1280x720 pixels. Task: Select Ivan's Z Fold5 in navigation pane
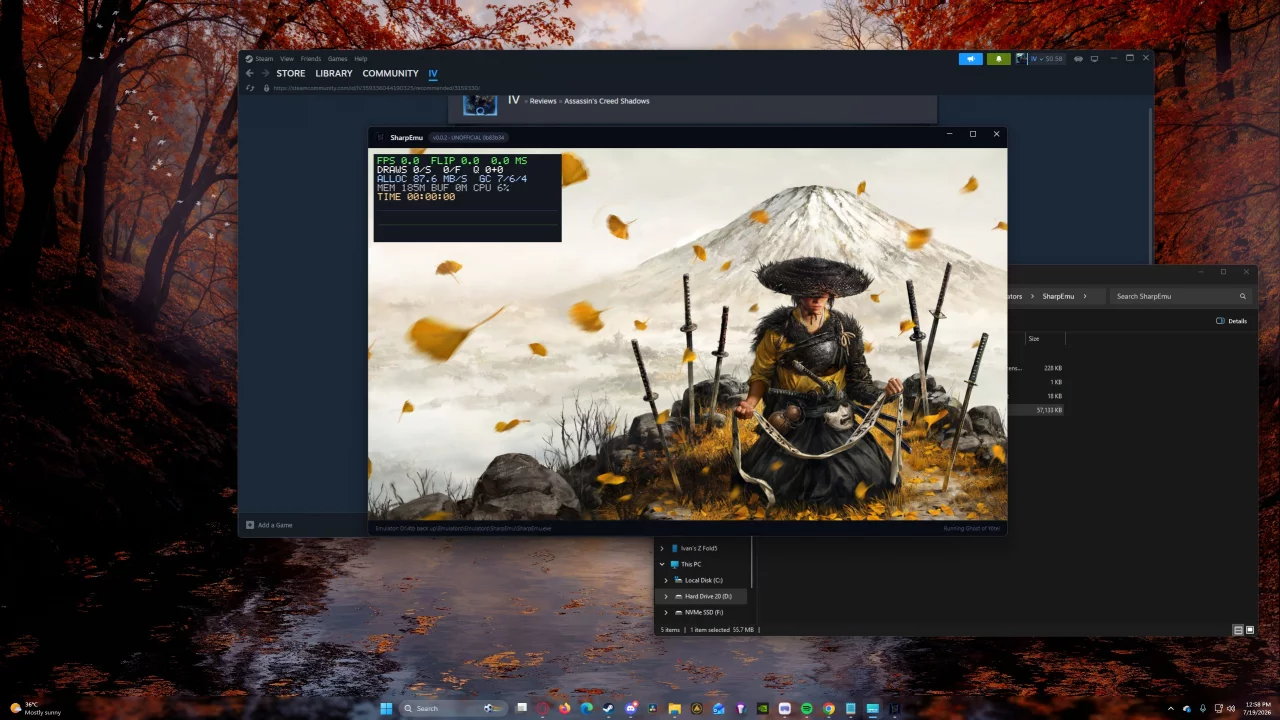694,548
